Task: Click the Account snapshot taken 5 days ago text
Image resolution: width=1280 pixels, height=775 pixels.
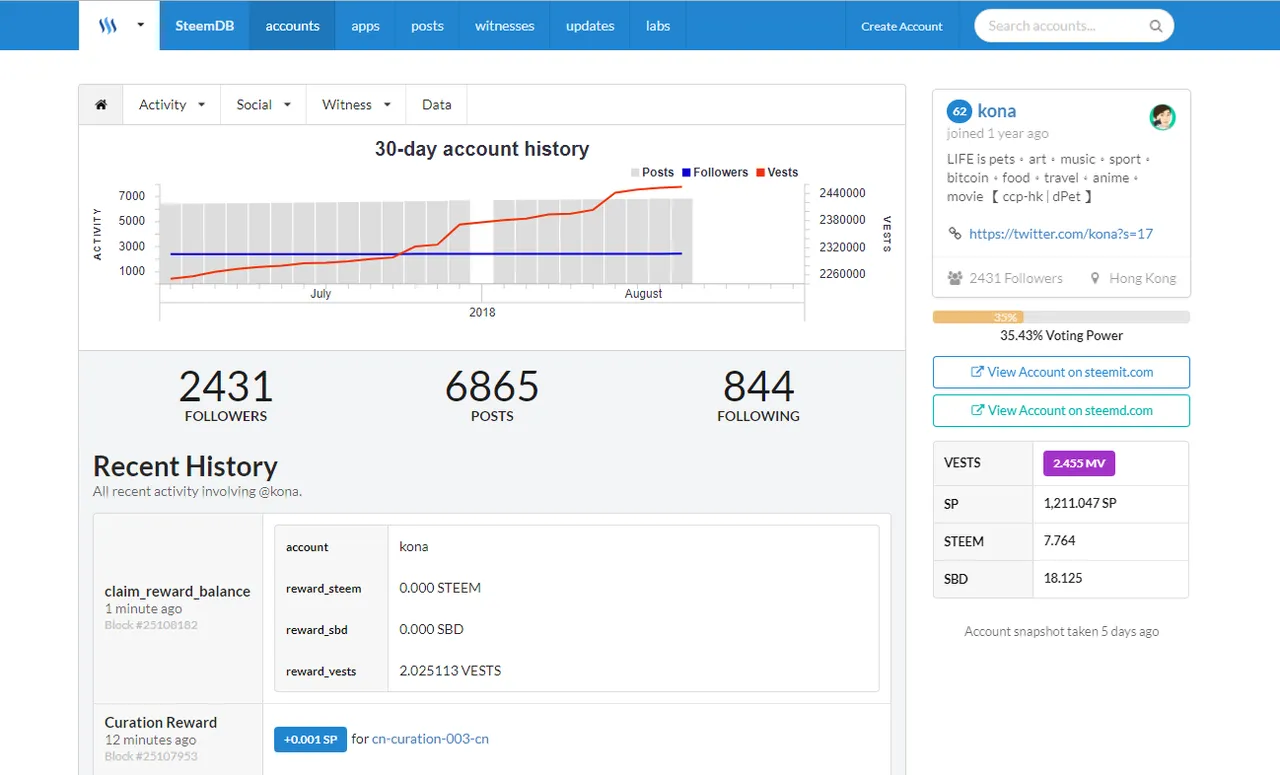Action: (1061, 631)
